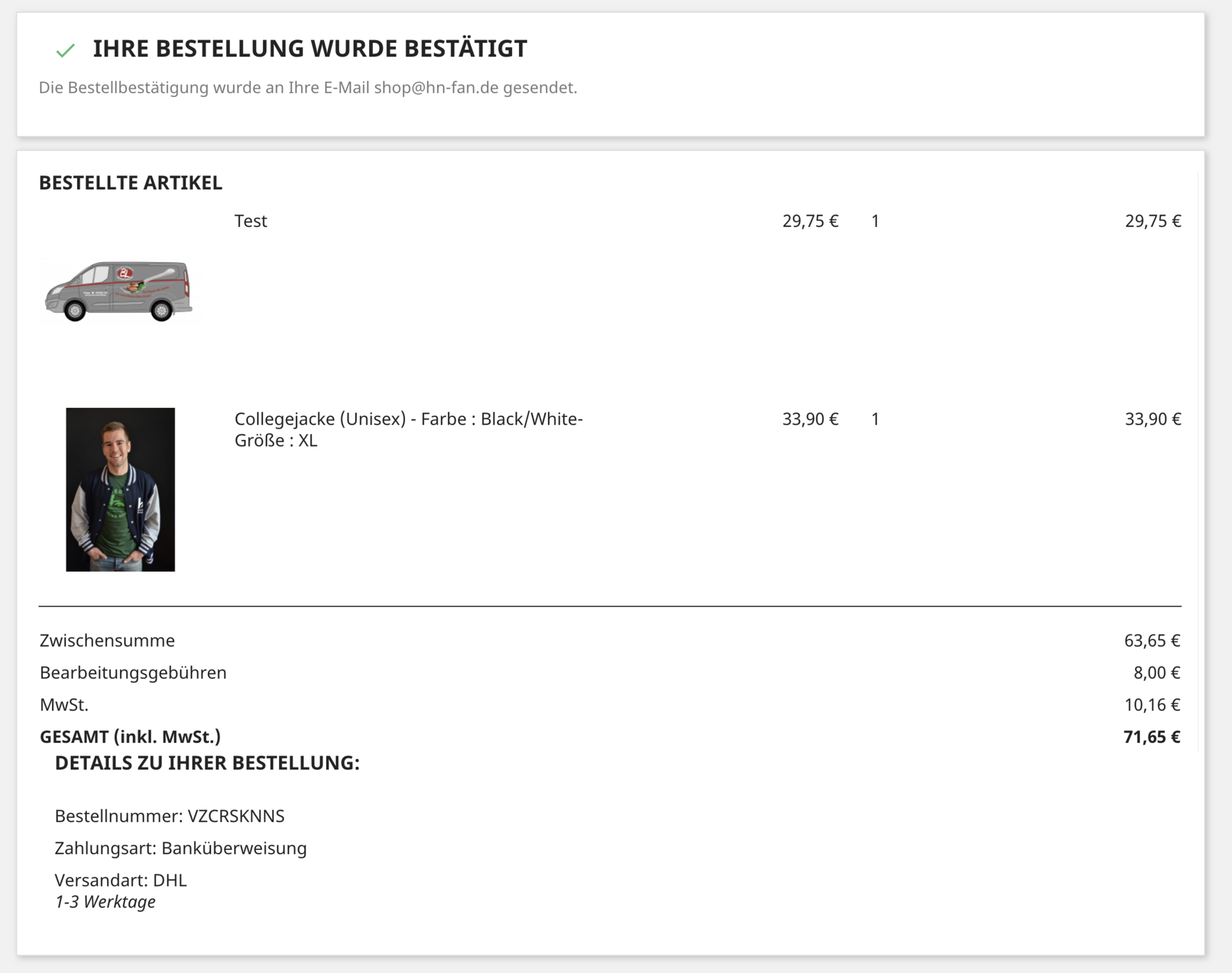Click the Collegejacke unit price 33,90 €
Screen dimensions: 1232x973
pyautogui.click(x=810, y=419)
